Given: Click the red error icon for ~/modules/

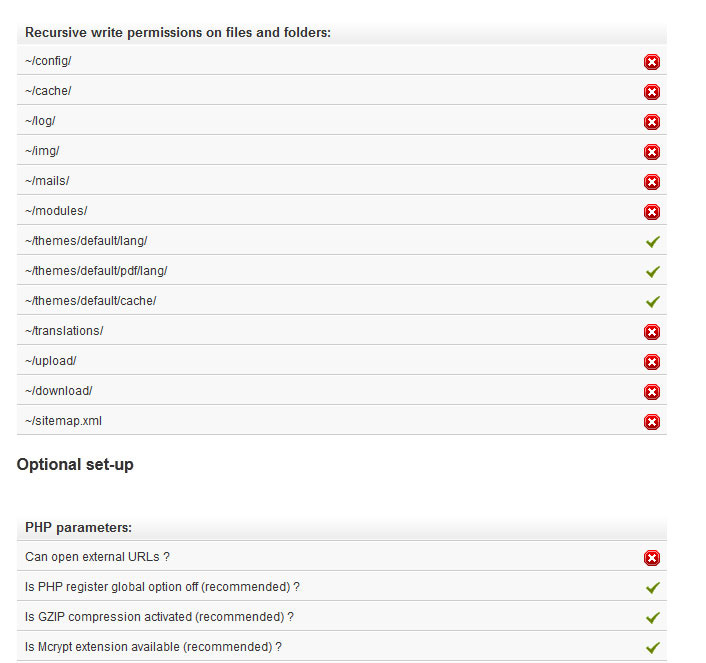Looking at the screenshot, I should click(652, 212).
